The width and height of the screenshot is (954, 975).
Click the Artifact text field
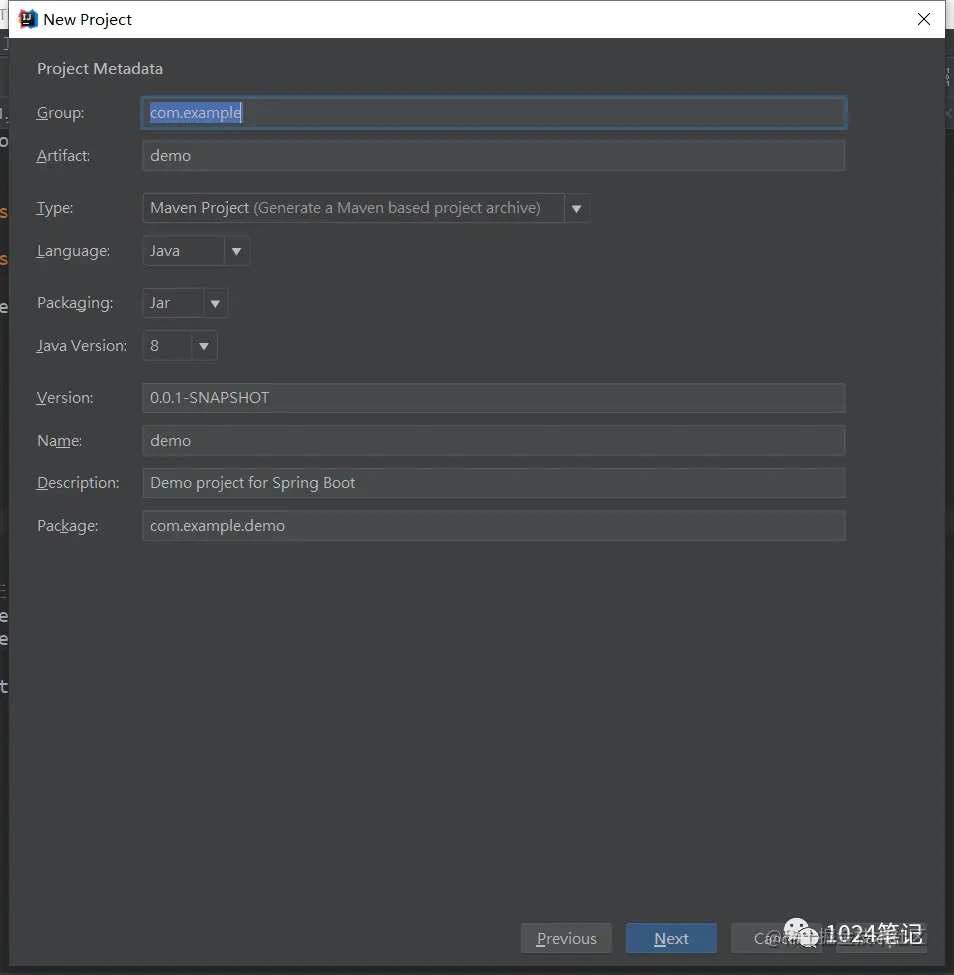point(493,155)
